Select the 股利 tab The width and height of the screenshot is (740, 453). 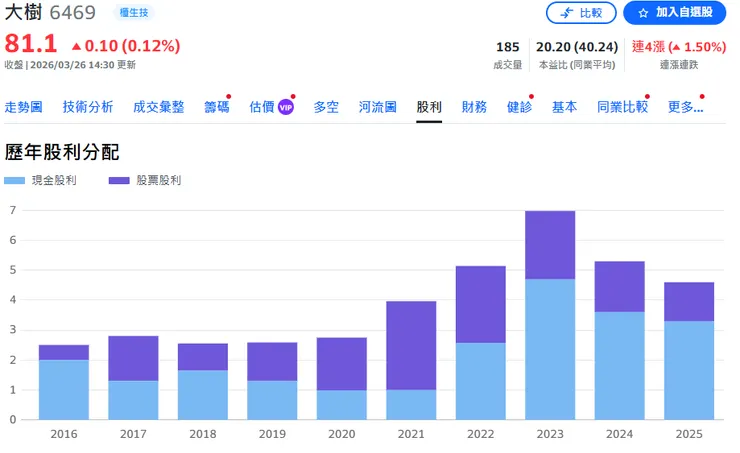pos(429,107)
